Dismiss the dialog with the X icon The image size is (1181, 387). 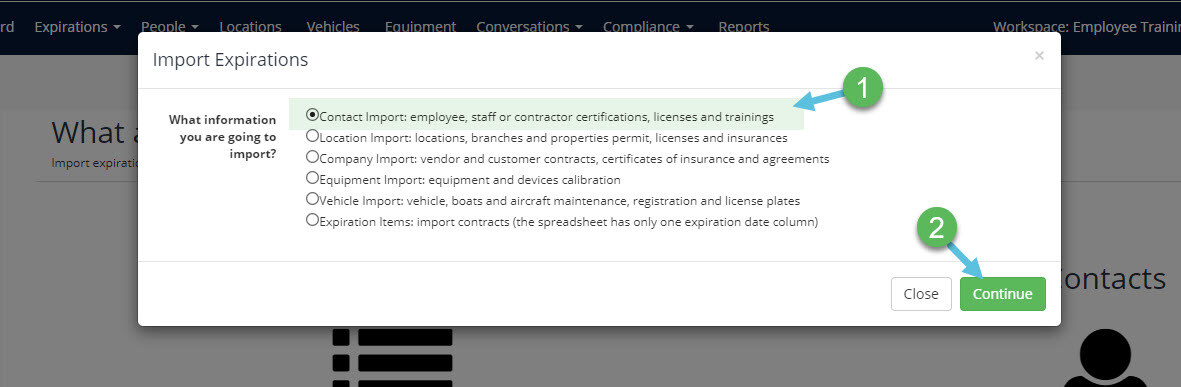pyautogui.click(x=1039, y=56)
